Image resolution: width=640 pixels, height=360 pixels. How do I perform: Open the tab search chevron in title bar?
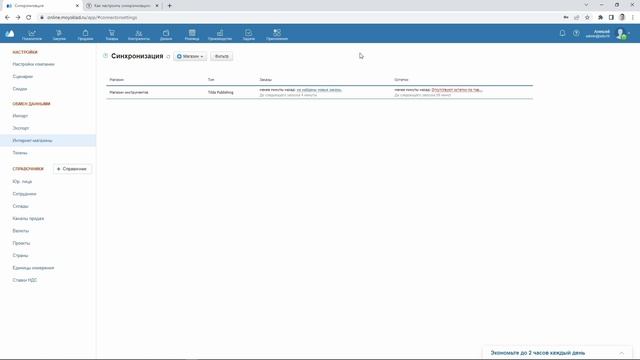click(x=586, y=5)
